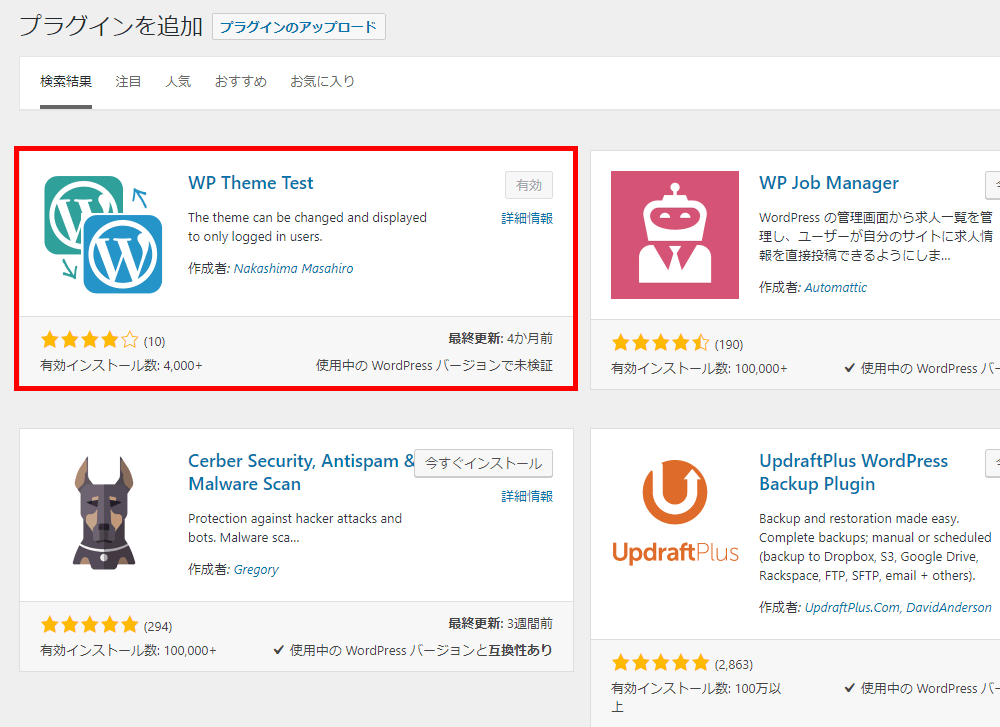Click the Cerber Security five-star rating
This screenshot has width=1000, height=727.
click(x=89, y=626)
